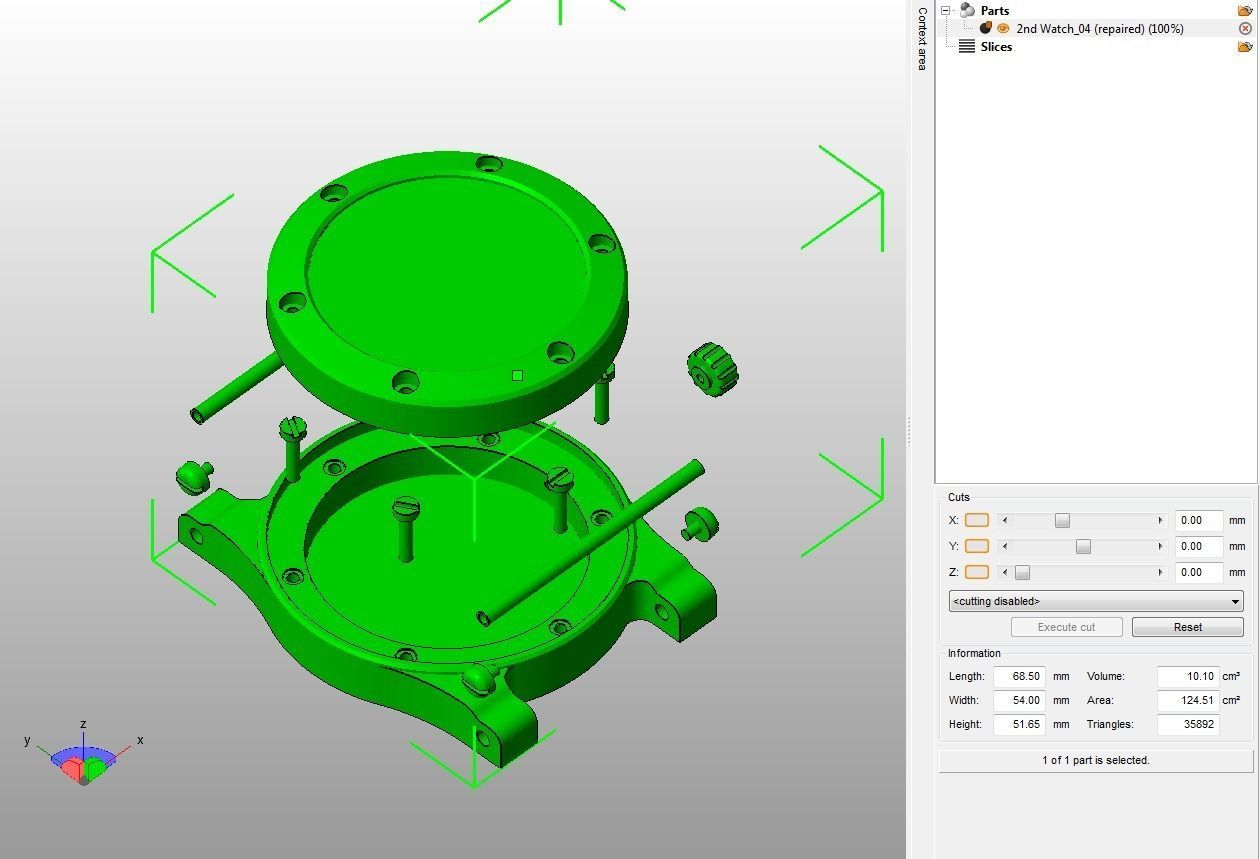
Task: Click the long strap pin over the case
Action: (x=590, y=541)
